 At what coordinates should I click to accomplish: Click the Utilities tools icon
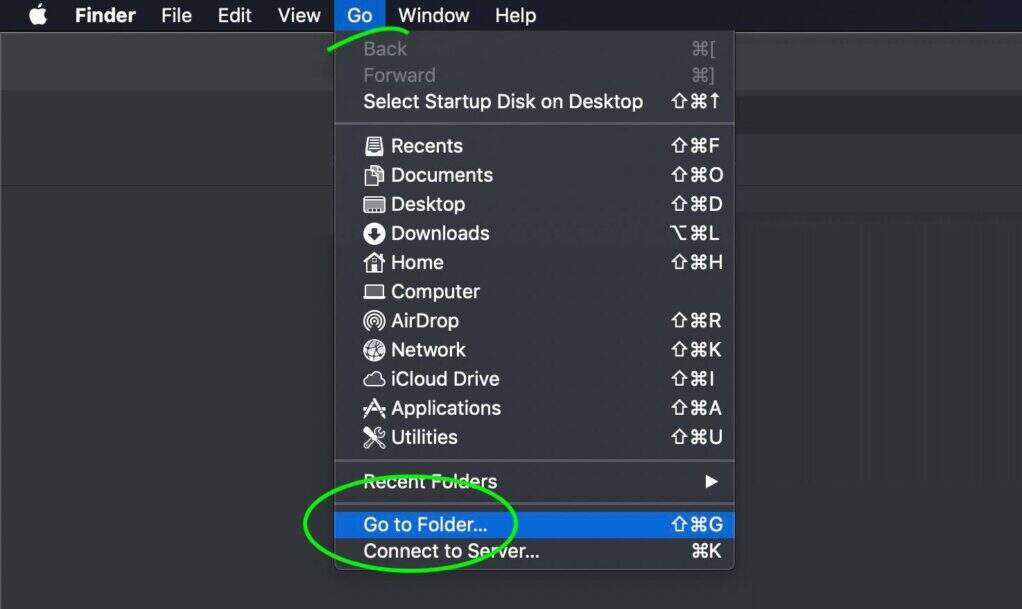click(374, 437)
